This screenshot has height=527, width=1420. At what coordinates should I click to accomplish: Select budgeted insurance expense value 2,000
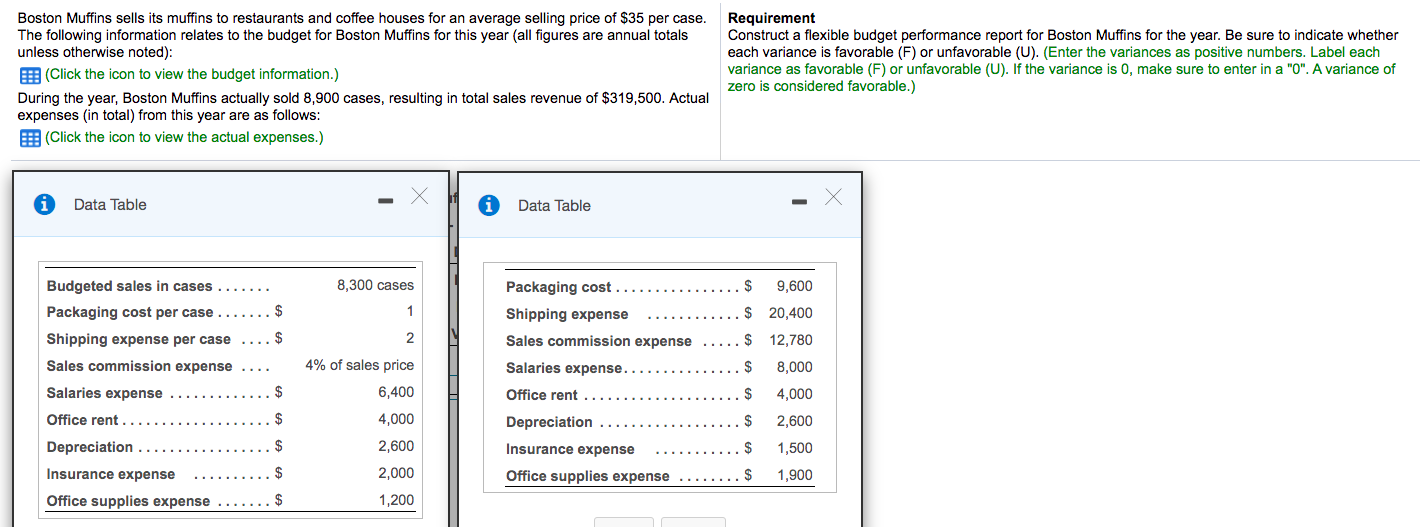tap(396, 473)
